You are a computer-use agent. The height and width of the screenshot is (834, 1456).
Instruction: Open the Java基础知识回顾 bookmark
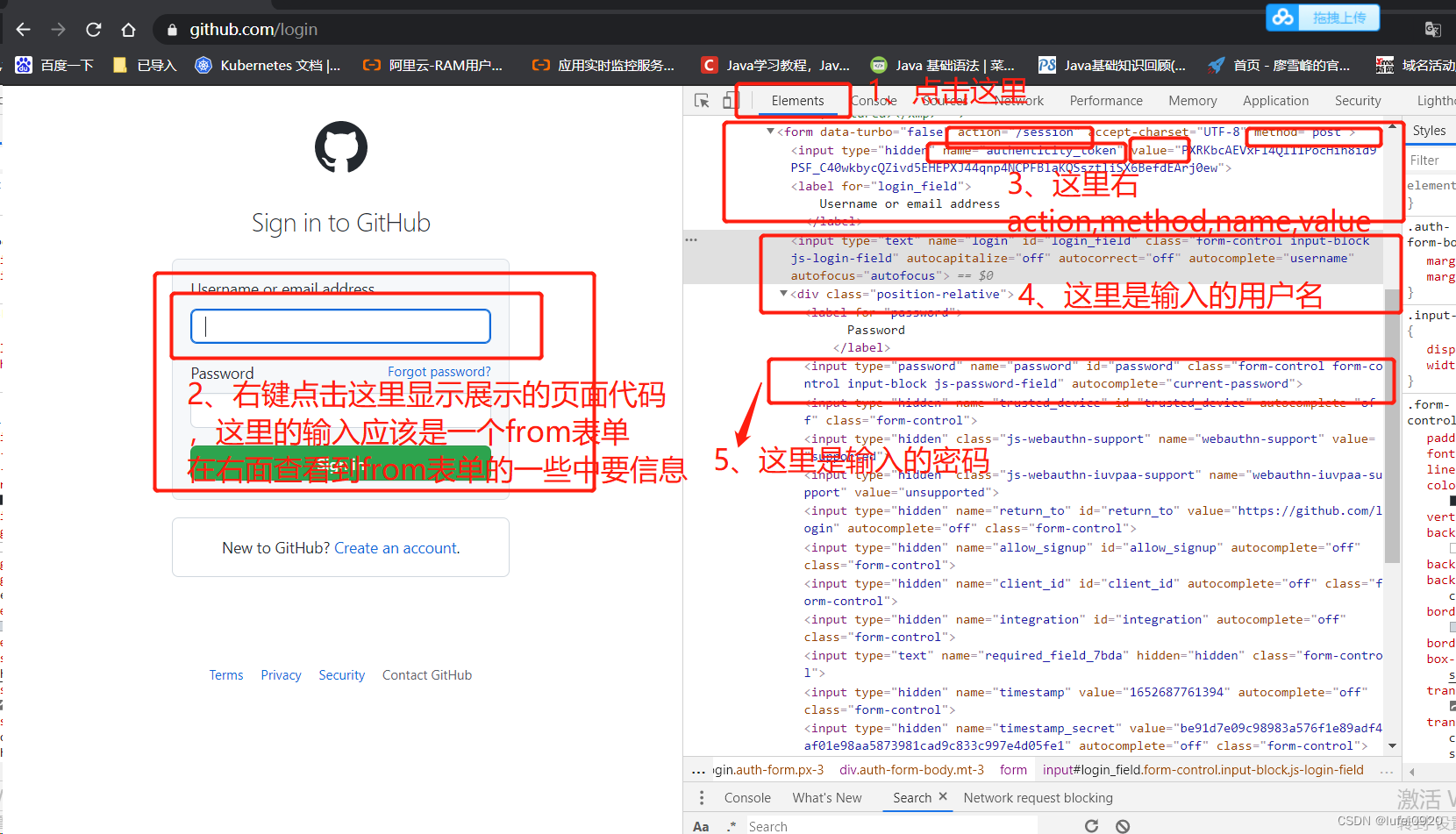point(1112,65)
